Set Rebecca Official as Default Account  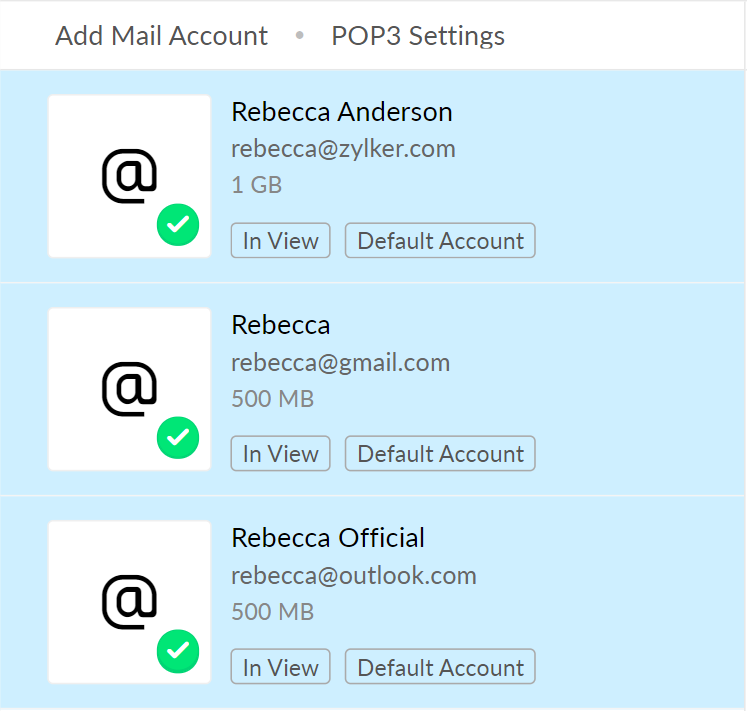(440, 667)
